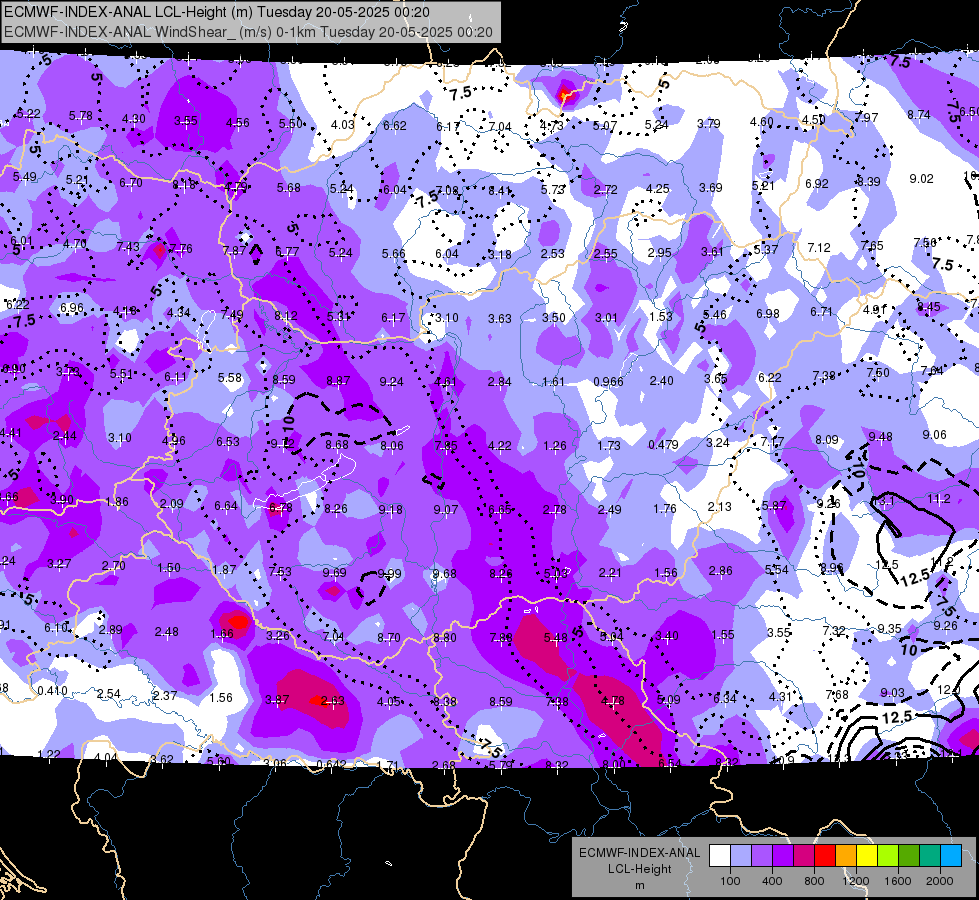
Task: Click the orange legend swatch
Action: coord(846,856)
